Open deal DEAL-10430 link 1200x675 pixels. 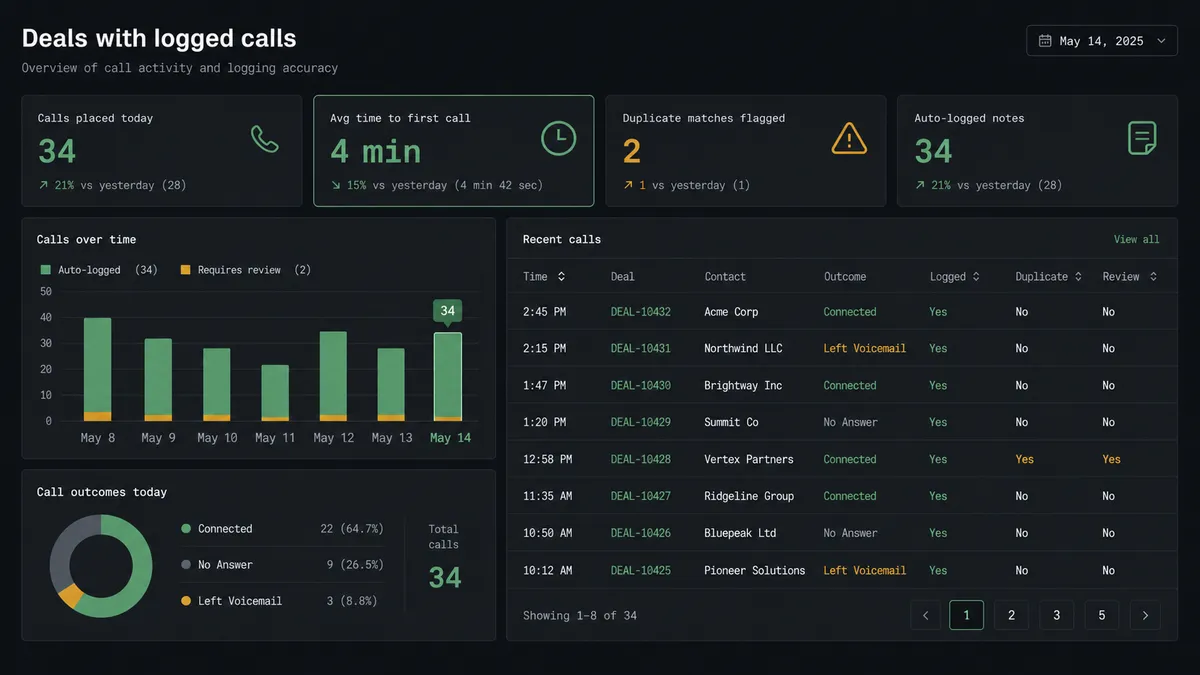pos(641,385)
